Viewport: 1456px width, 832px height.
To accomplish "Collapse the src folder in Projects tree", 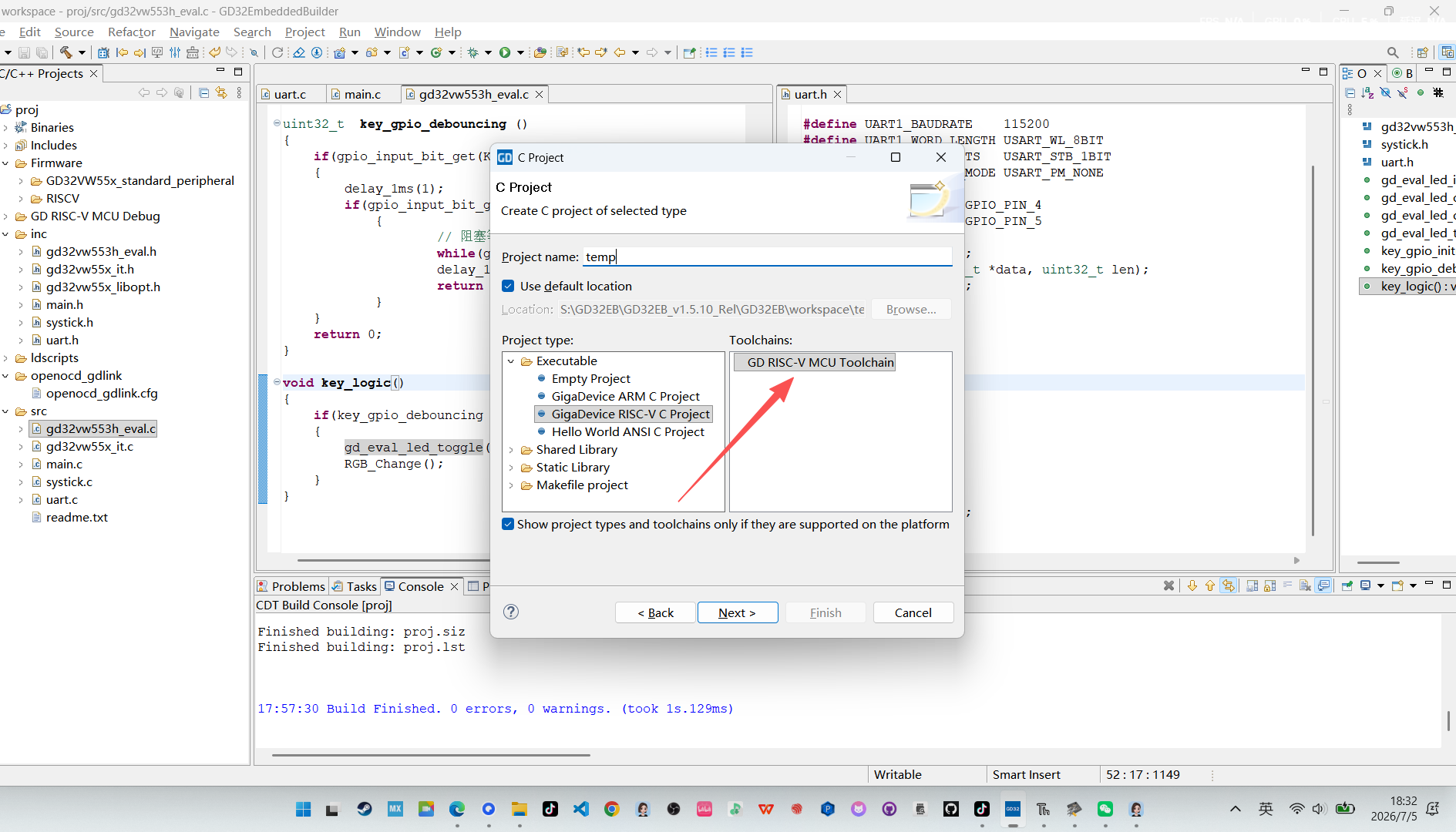I will click(5, 411).
